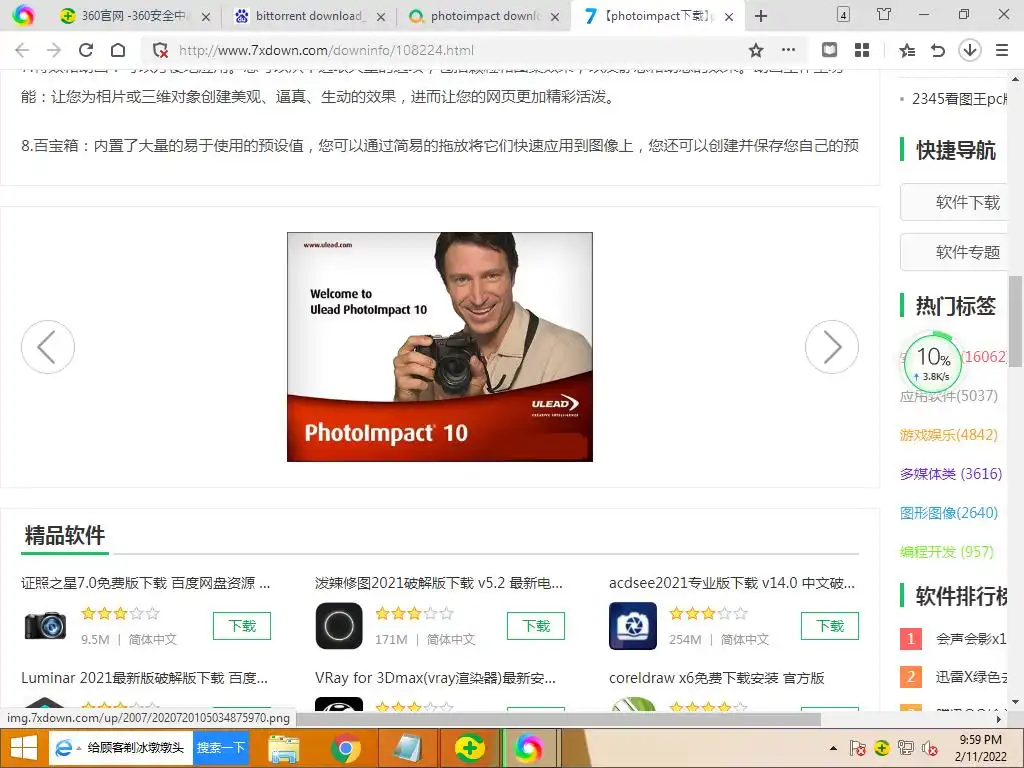1024x768 pixels.
Task: Open the green 360 plus taskbar icon
Action: point(469,748)
